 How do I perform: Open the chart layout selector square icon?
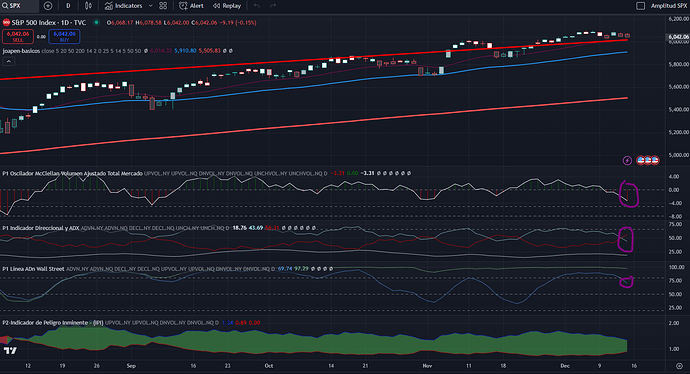[x=641, y=6]
